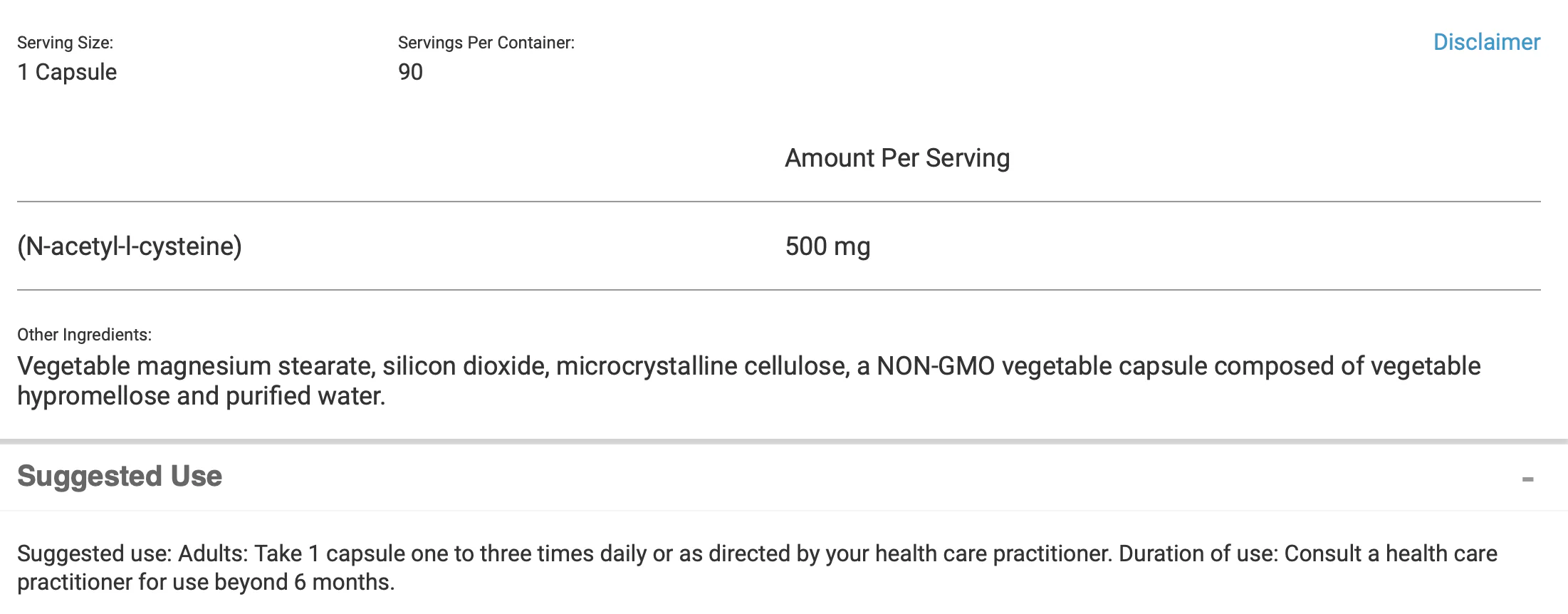Click the NON-GMO text
1568x614 pixels.
coord(935,366)
